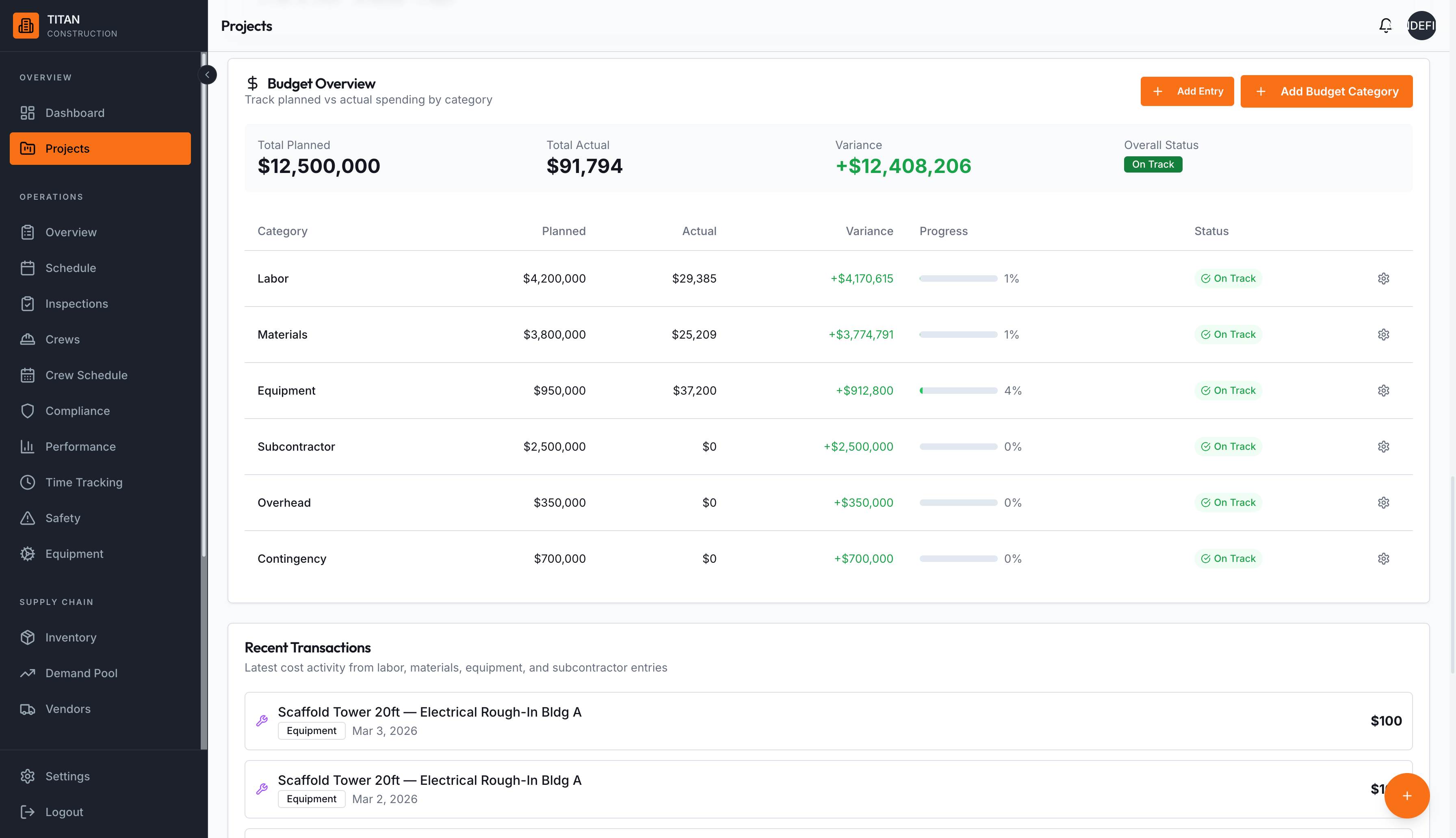
Task: Click the Variance column header
Action: pyautogui.click(x=869, y=231)
